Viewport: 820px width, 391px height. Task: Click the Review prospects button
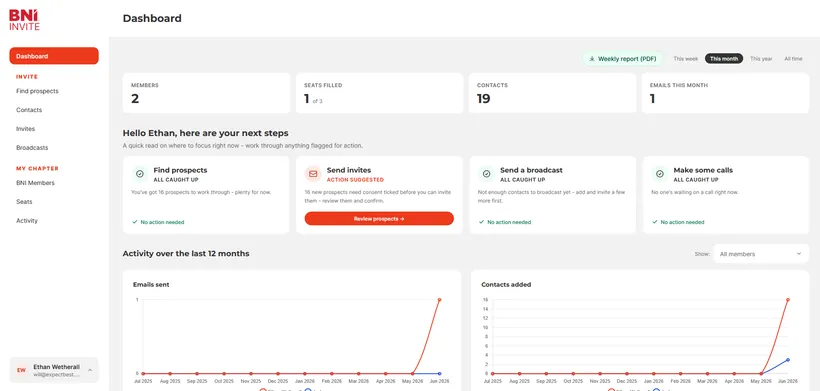[379, 218]
